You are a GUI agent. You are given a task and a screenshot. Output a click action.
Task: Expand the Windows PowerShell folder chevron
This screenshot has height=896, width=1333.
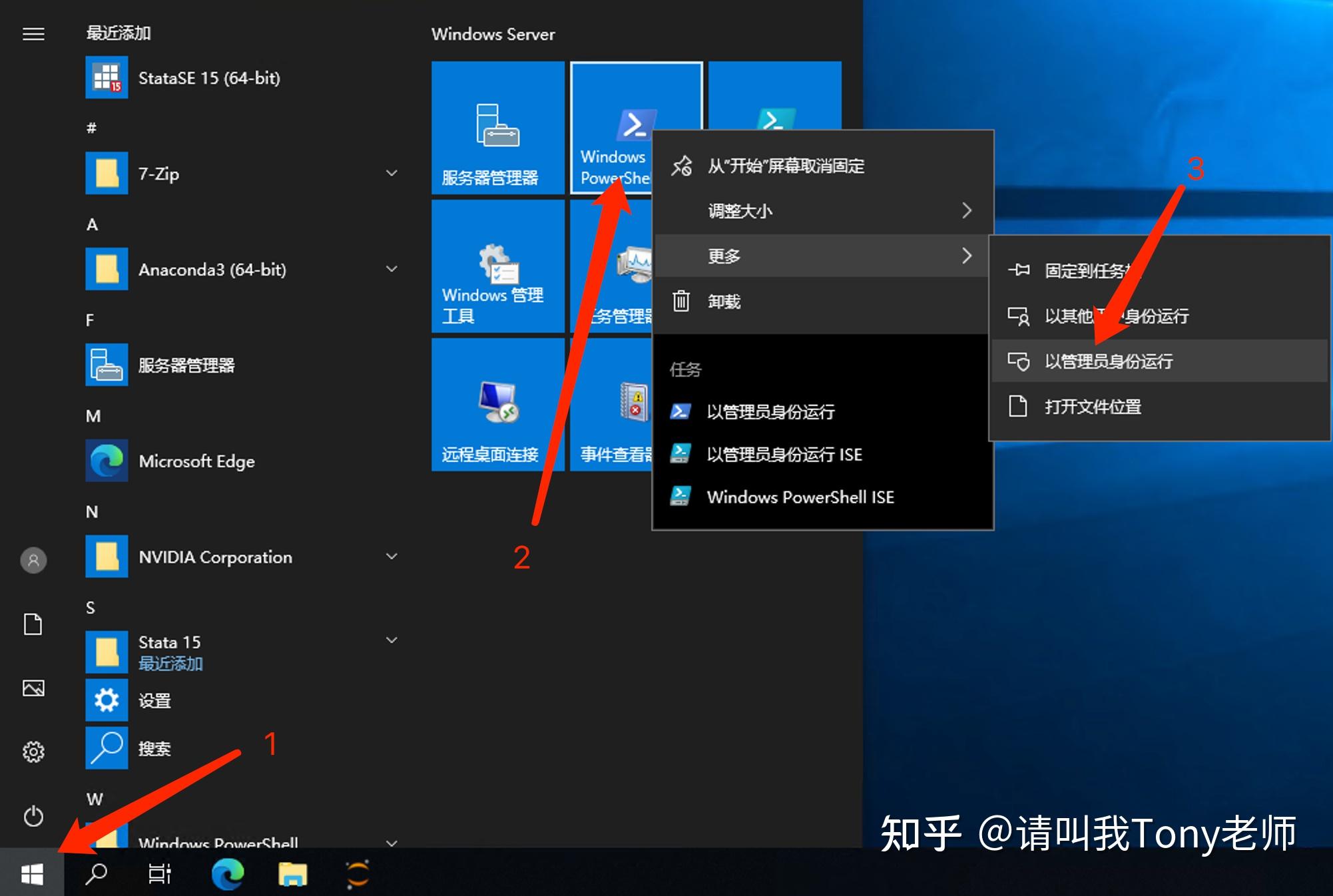click(x=392, y=843)
